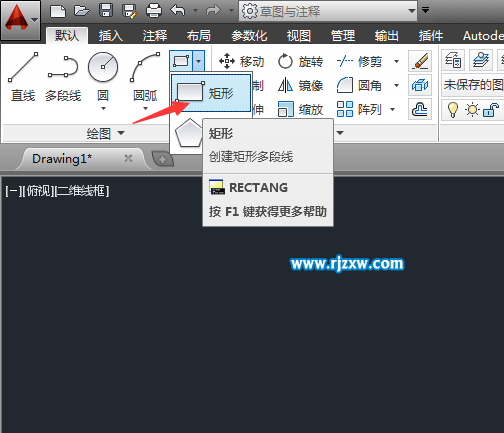Toggle the layer freeze sun icon
The height and width of the screenshot is (433, 504).
[472, 109]
